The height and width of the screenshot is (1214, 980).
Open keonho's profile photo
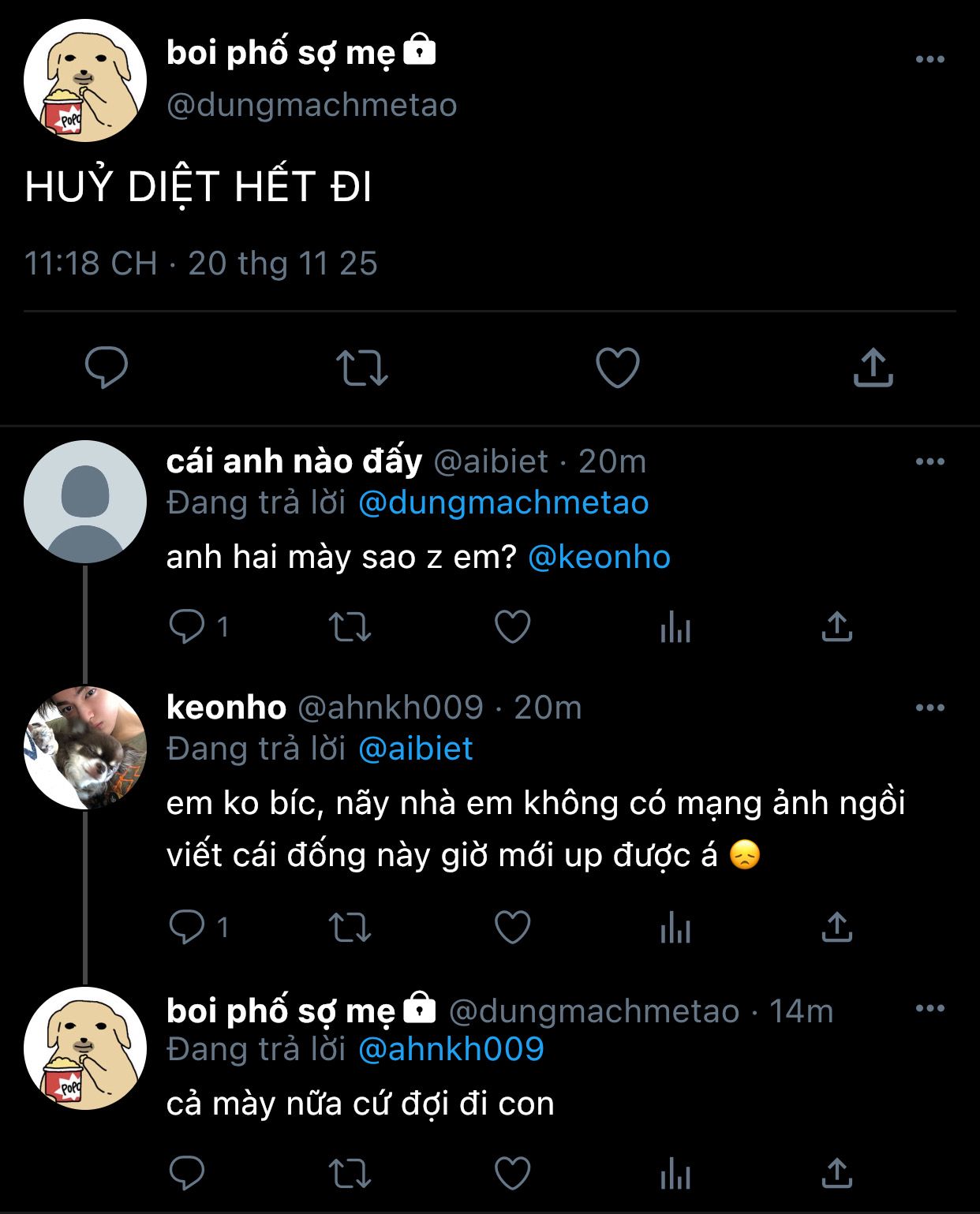85,747
